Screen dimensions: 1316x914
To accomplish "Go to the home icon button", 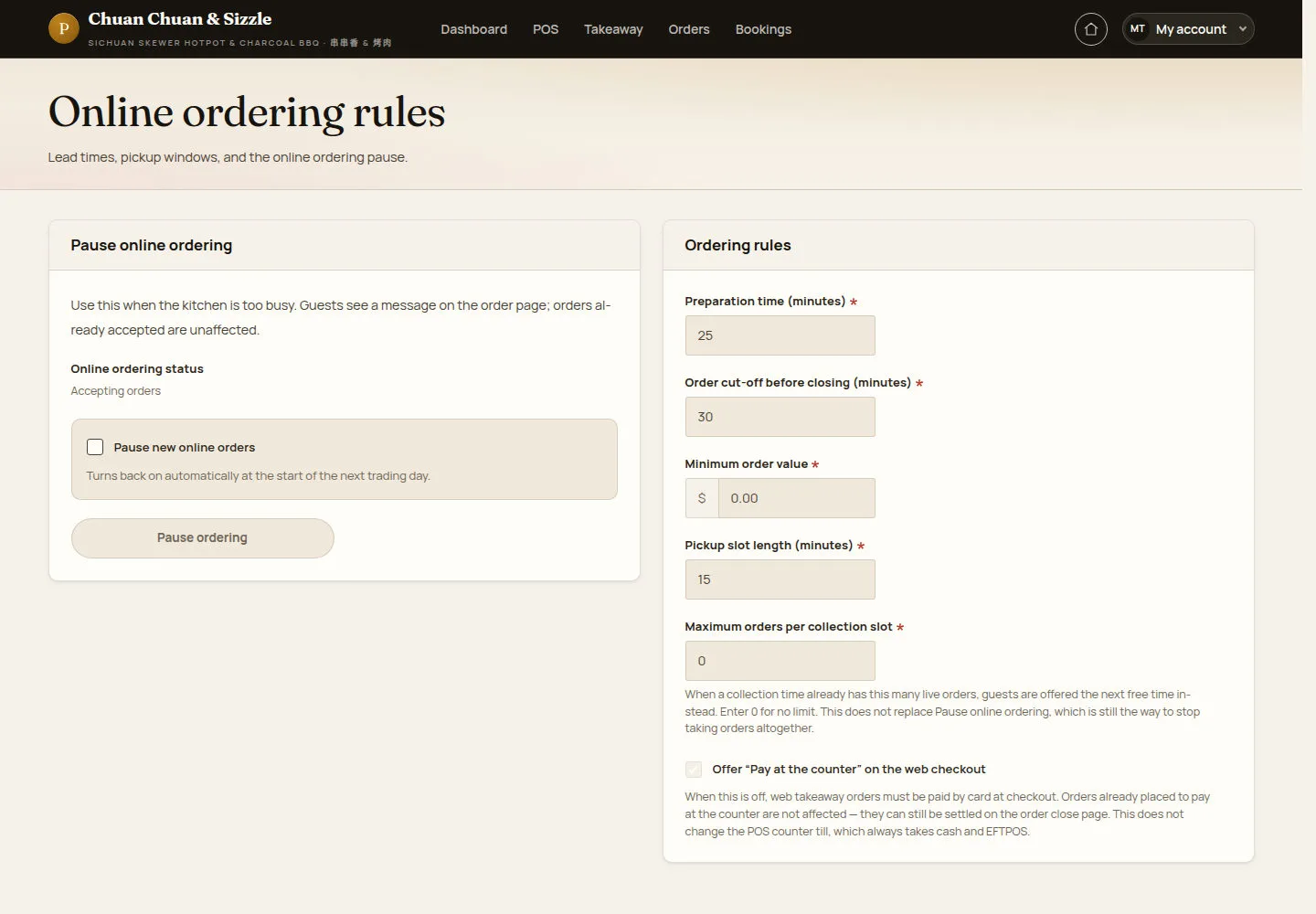I will click(1090, 29).
